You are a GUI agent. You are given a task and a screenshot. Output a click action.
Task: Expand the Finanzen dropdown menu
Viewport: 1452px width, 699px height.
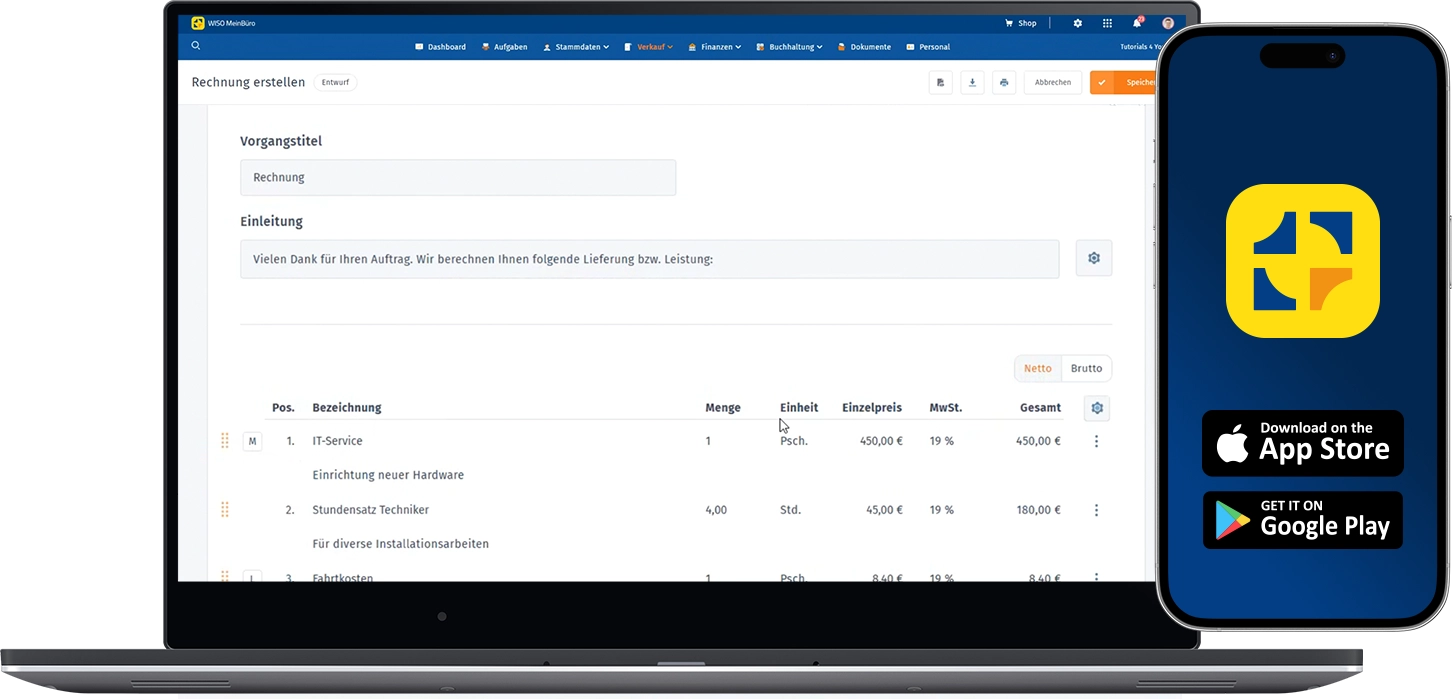click(715, 47)
